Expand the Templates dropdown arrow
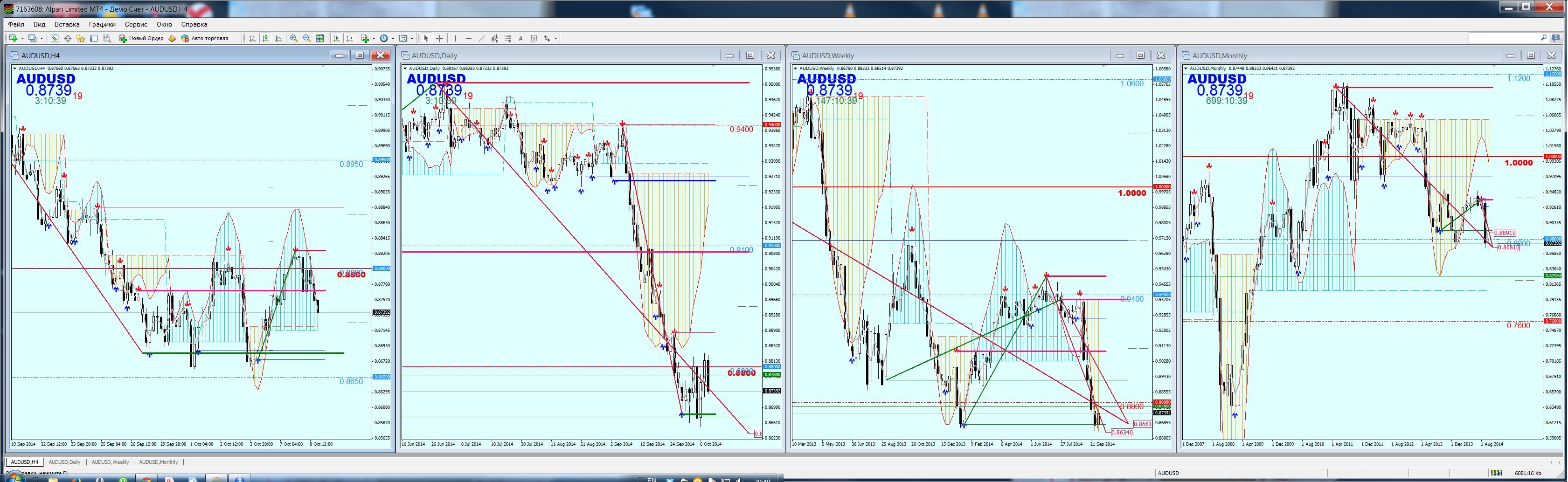Image resolution: width=1568 pixels, height=482 pixels. [412, 38]
